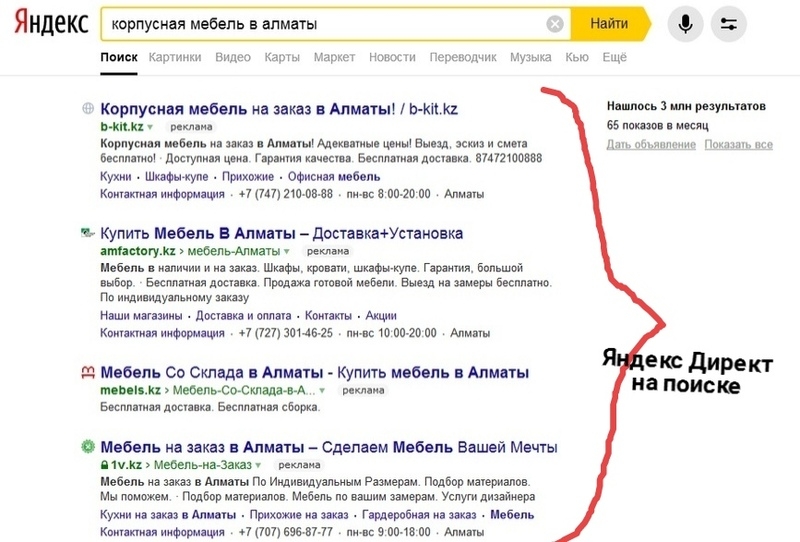Click the реклама label beside amfactory.kz
Screen dimensions: 800x542
[x=328, y=251]
